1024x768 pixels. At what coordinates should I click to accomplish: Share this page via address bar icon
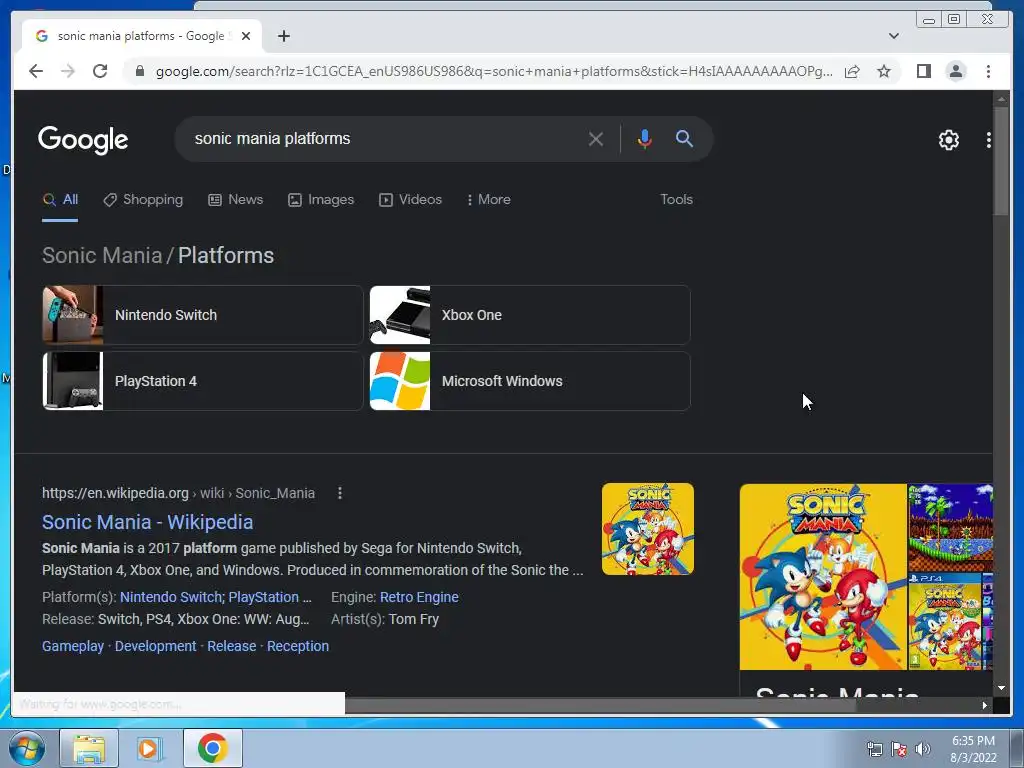pos(852,71)
